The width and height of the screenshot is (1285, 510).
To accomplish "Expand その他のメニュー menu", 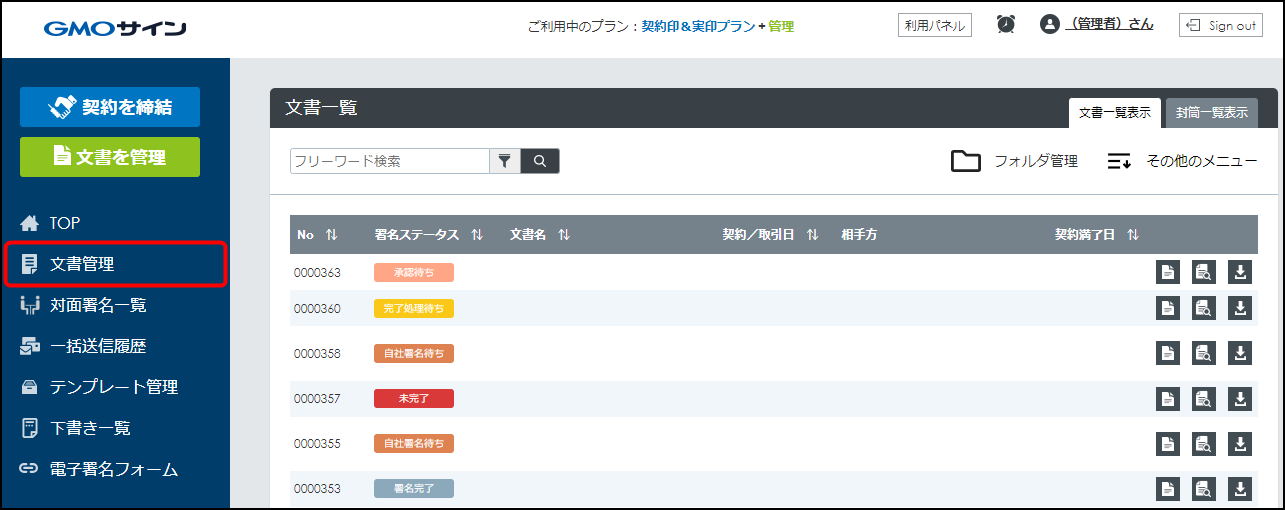I will 1182,161.
